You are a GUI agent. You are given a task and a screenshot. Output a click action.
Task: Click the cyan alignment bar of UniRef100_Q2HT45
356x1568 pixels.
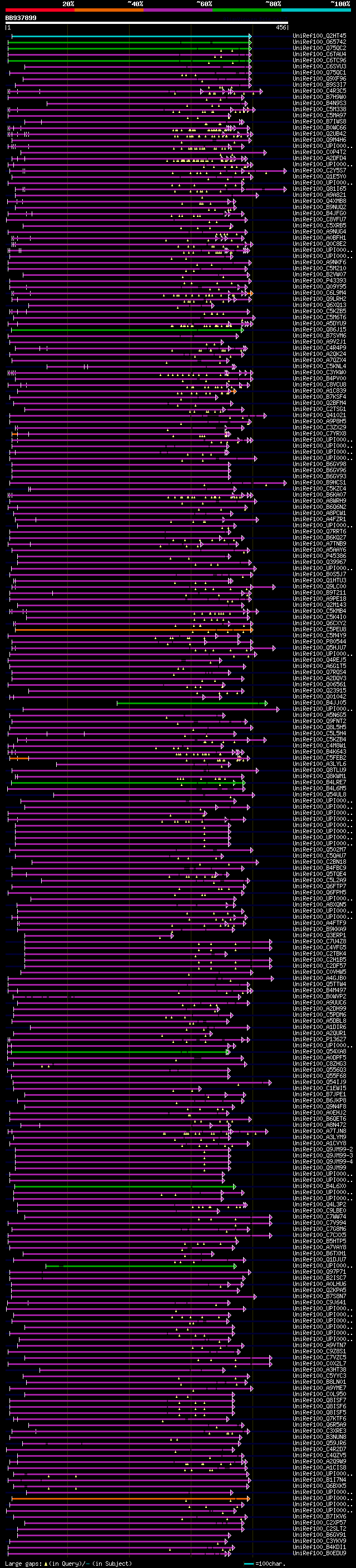(131, 37)
